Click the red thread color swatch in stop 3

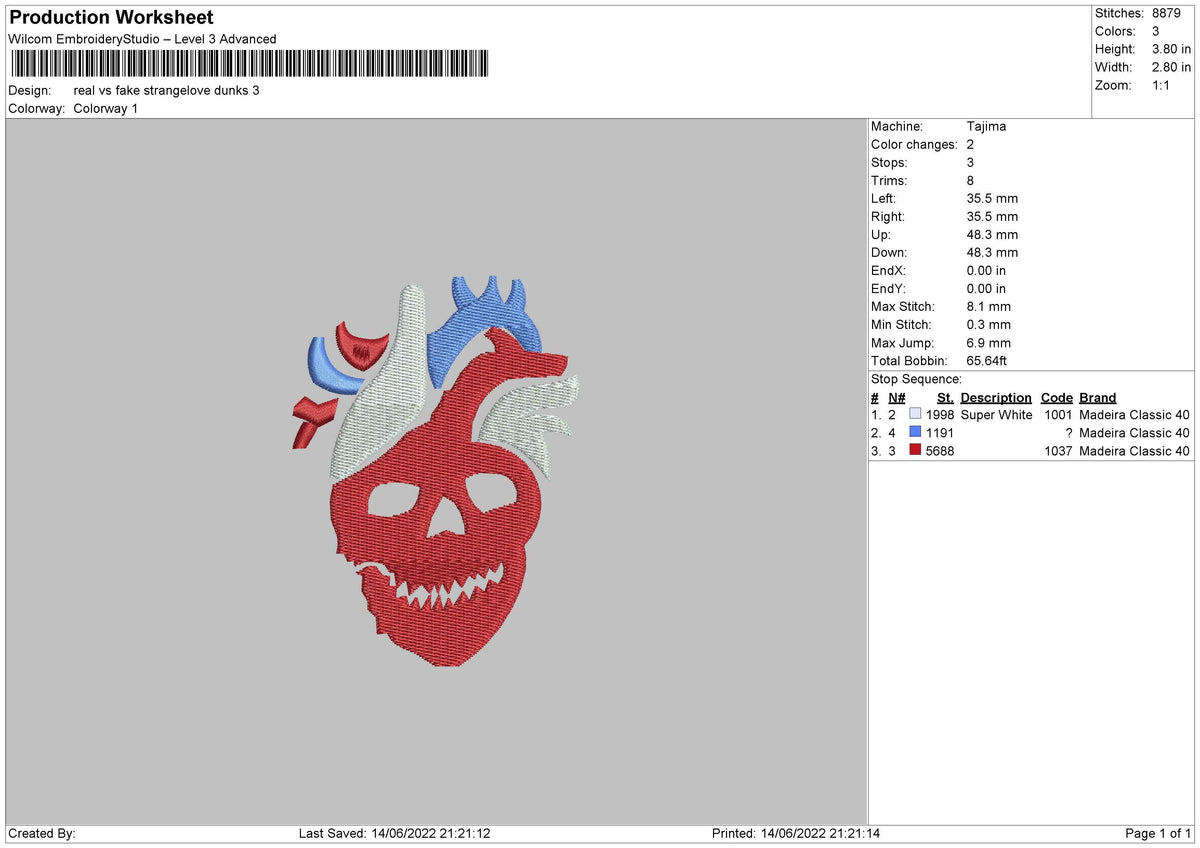[915, 450]
